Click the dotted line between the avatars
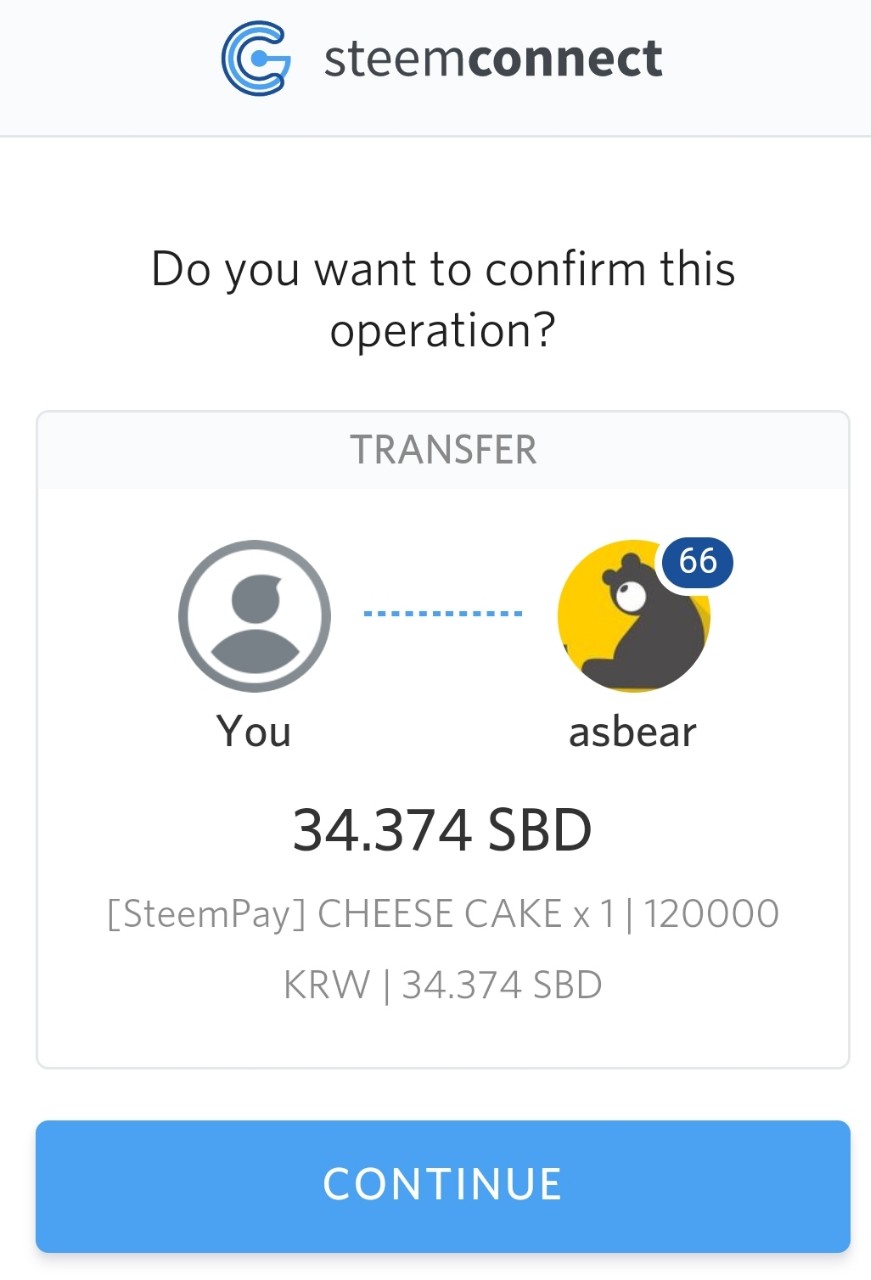This screenshot has width=871, height=1280. tap(442, 613)
